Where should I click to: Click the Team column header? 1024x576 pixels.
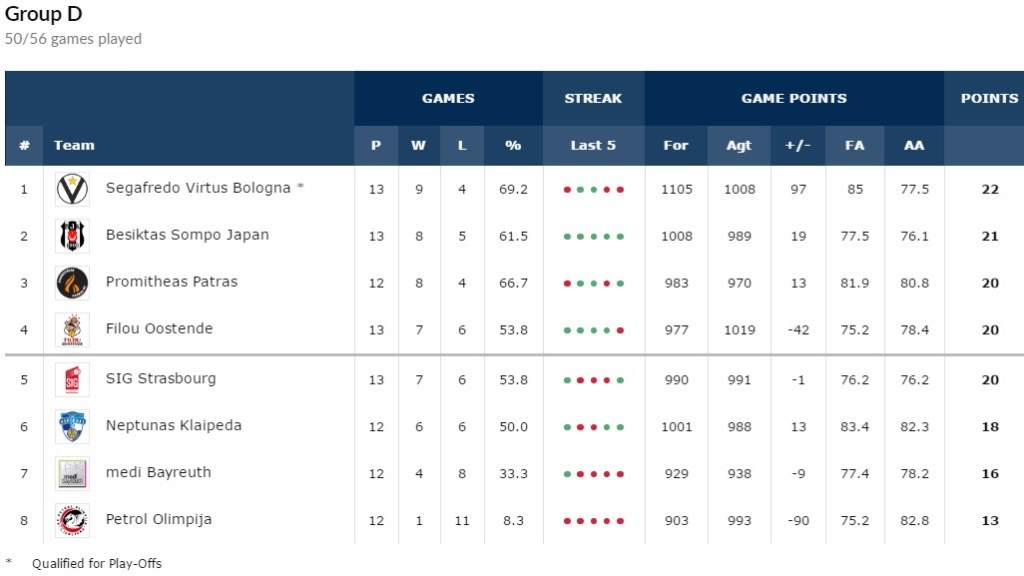click(74, 145)
